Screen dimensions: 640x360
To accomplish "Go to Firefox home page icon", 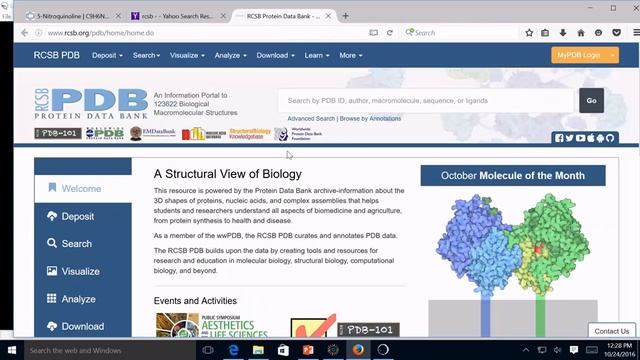I will pos(580,33).
